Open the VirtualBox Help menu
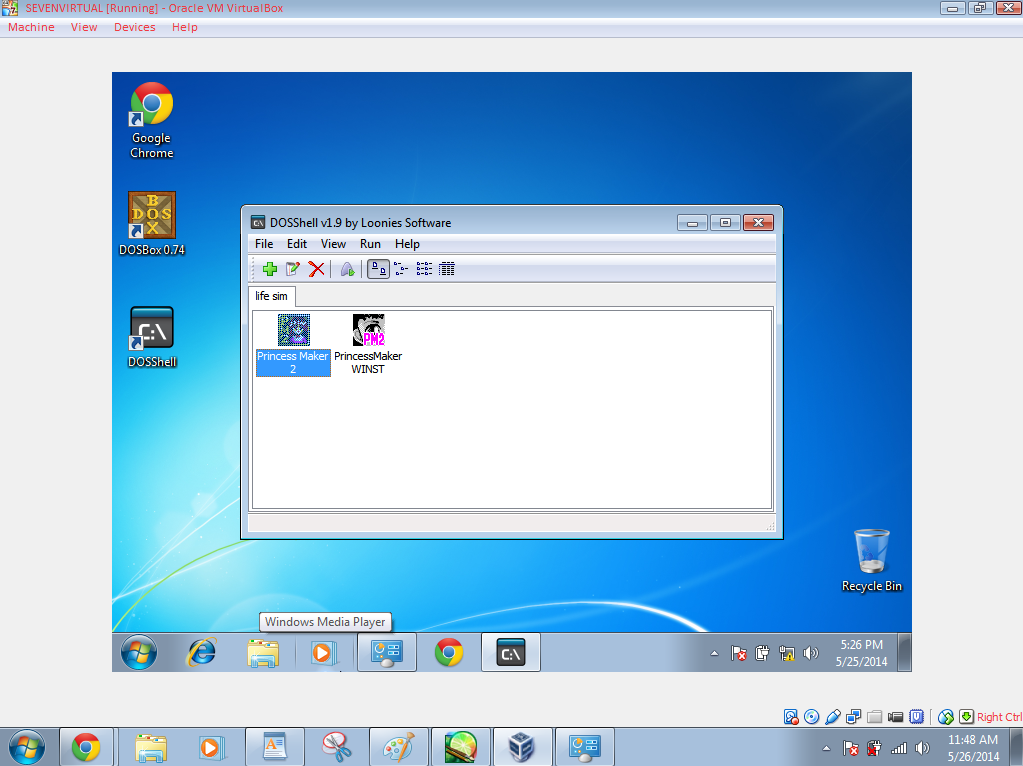The height and width of the screenshot is (766, 1023). (x=185, y=27)
